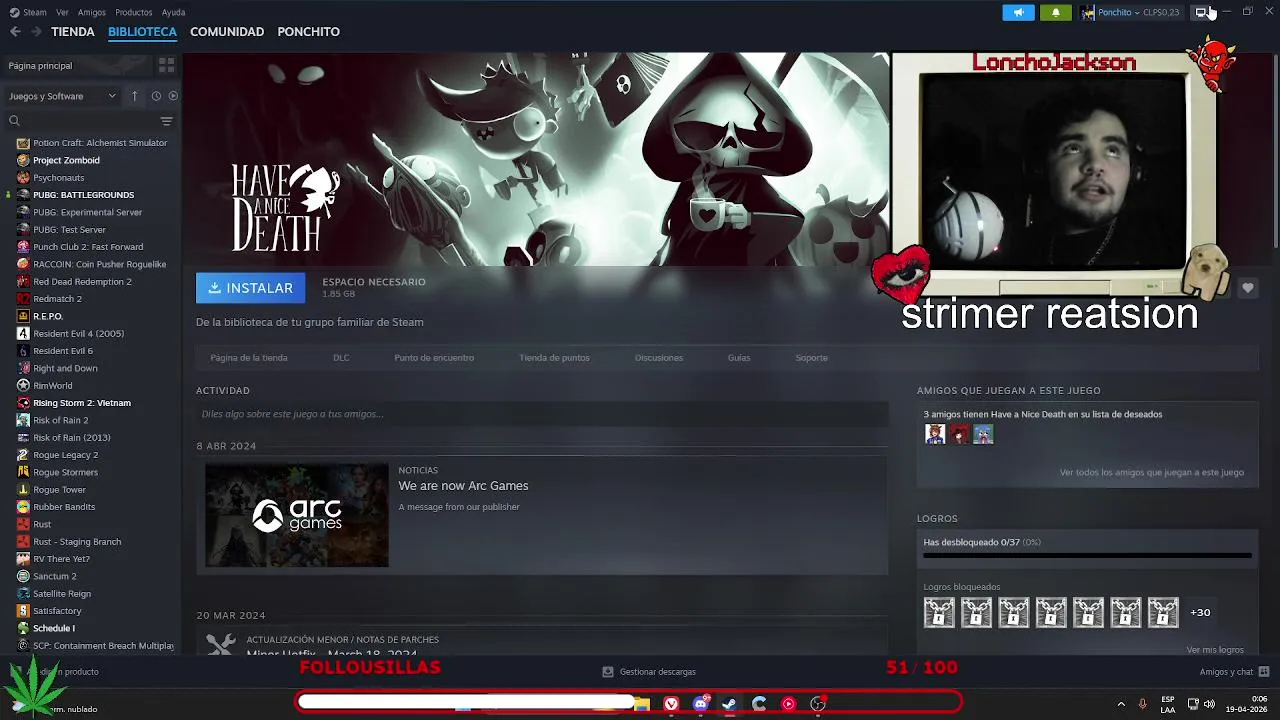Open the Guías link
This screenshot has width=1280, height=720.
(x=739, y=358)
